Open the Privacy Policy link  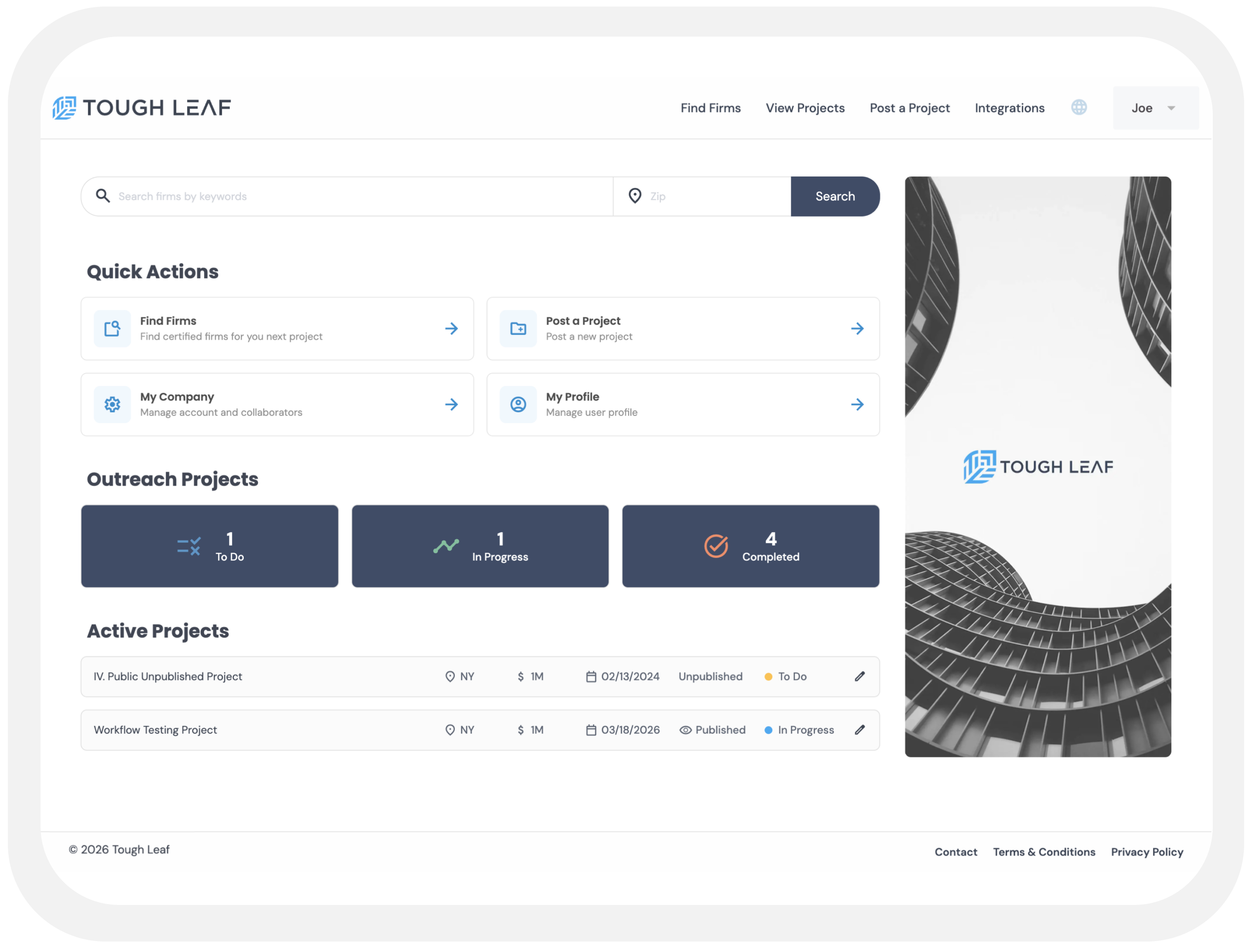pos(1146,852)
